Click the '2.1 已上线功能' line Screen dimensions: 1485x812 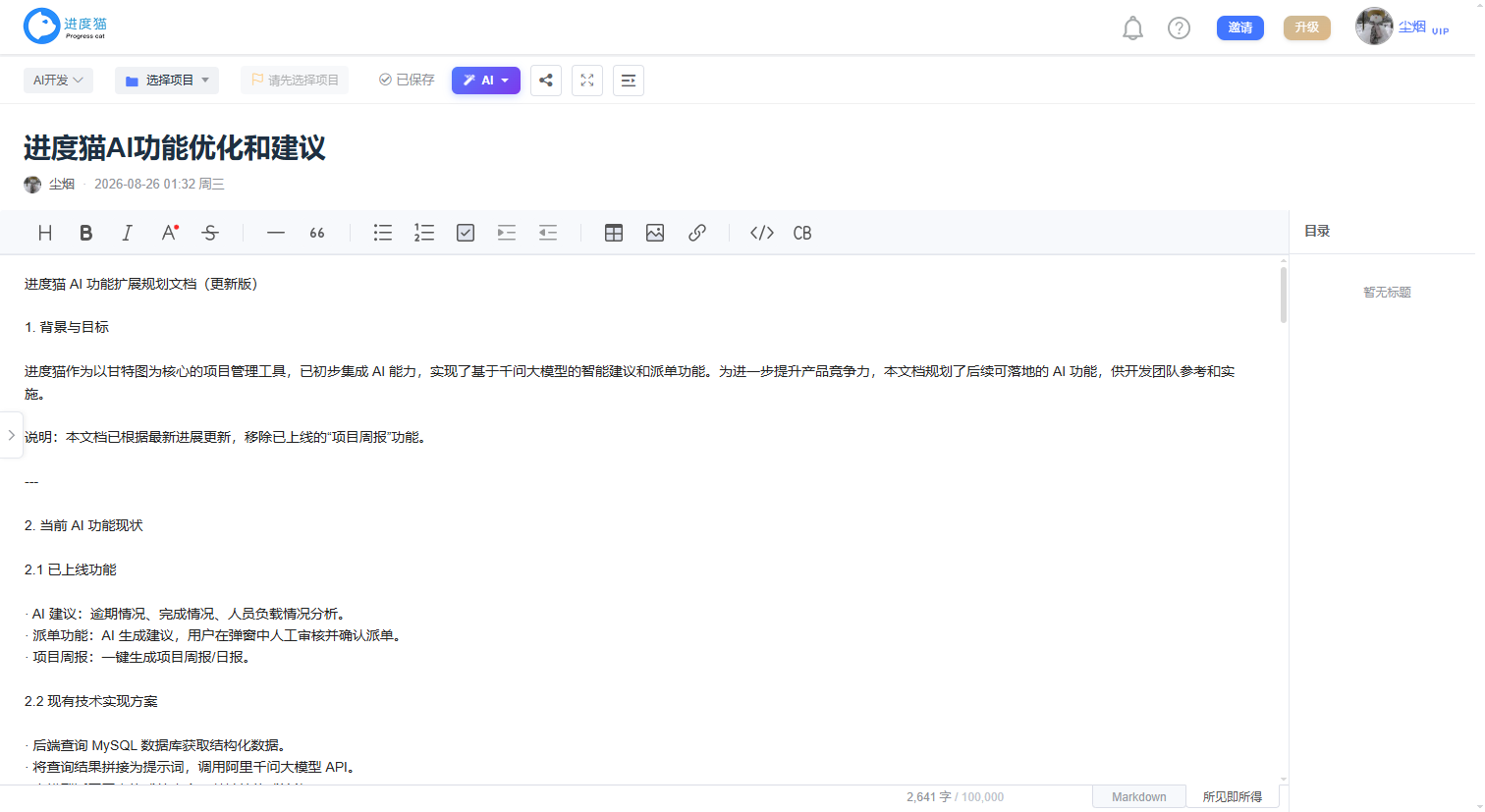click(71, 569)
